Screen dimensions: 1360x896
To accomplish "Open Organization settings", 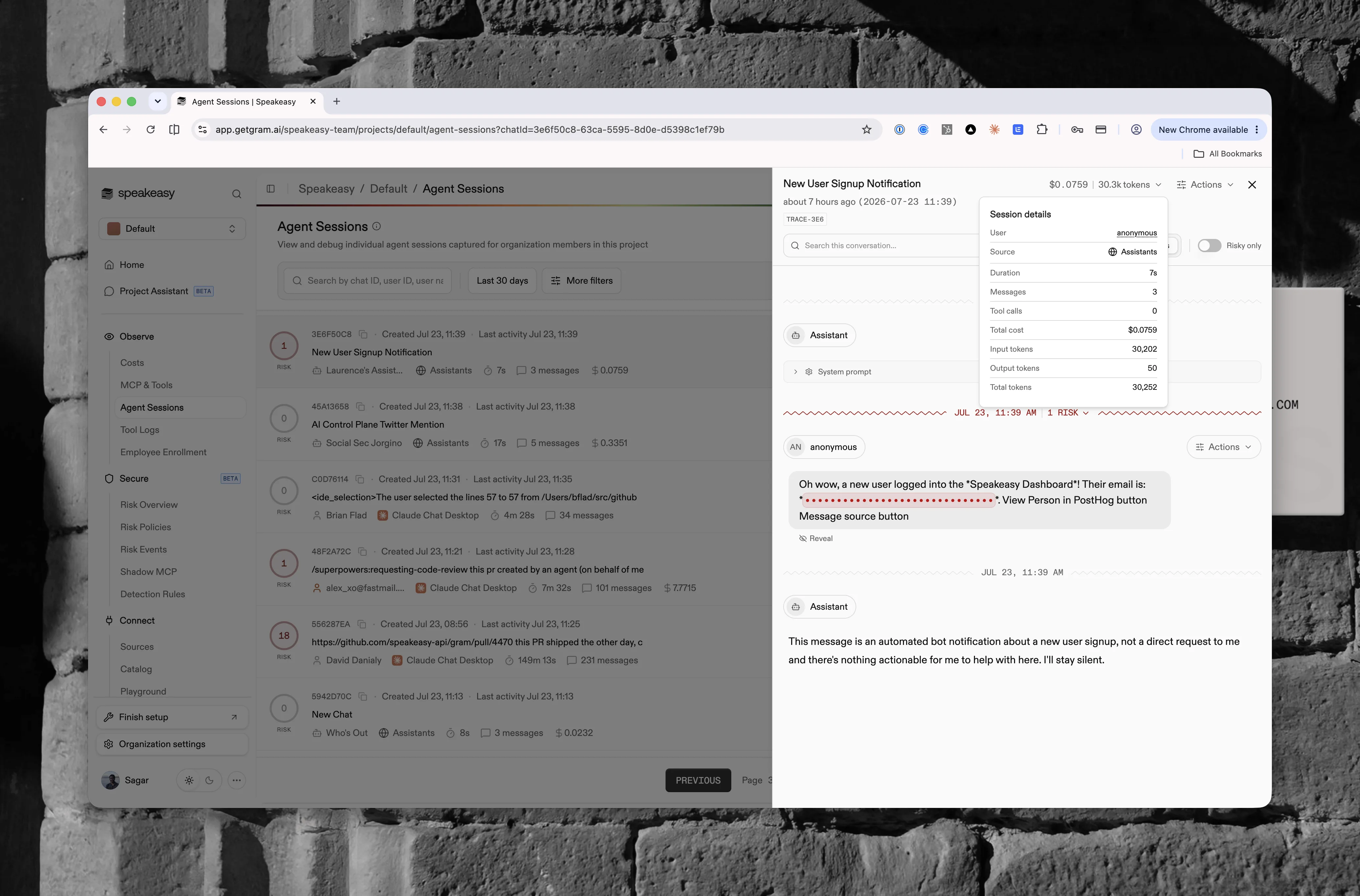I will 172,744.
